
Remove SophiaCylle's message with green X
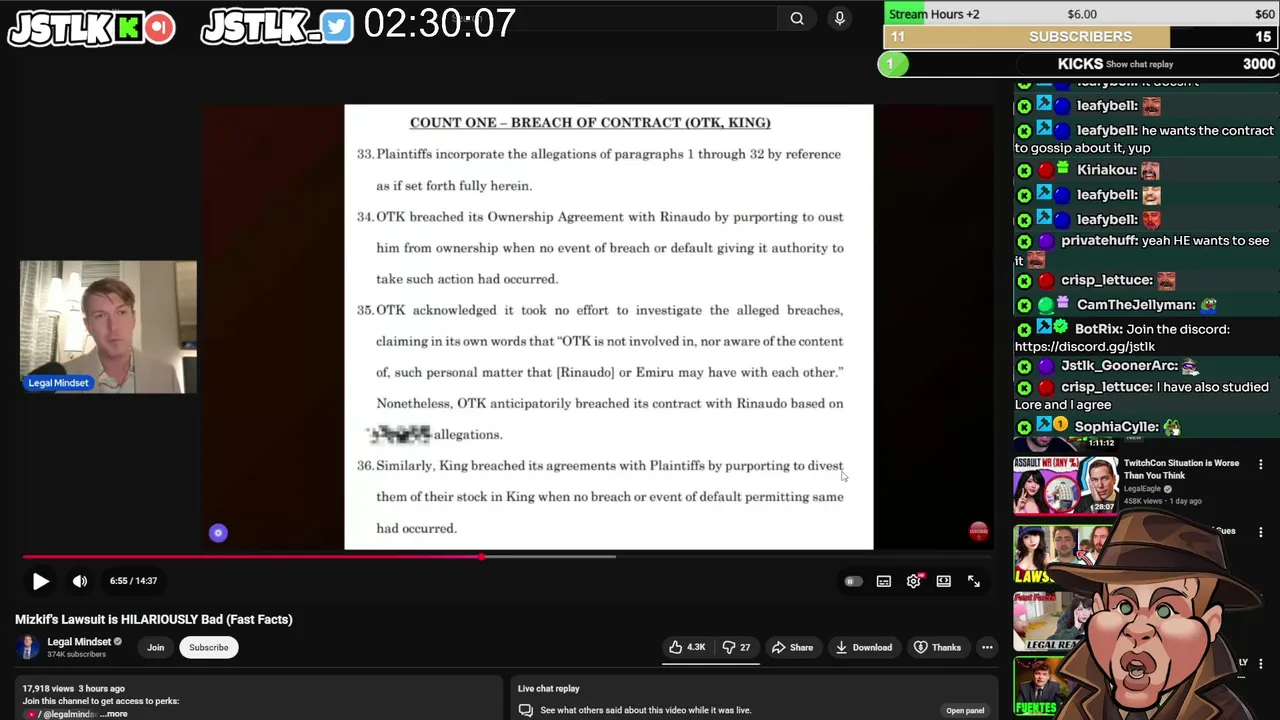point(1024,427)
